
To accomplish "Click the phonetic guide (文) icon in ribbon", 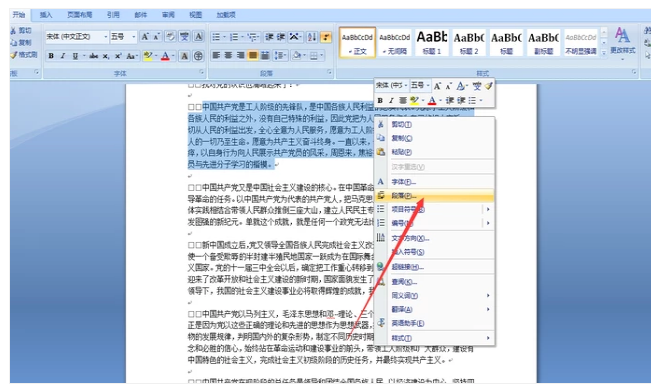I will tap(184, 37).
